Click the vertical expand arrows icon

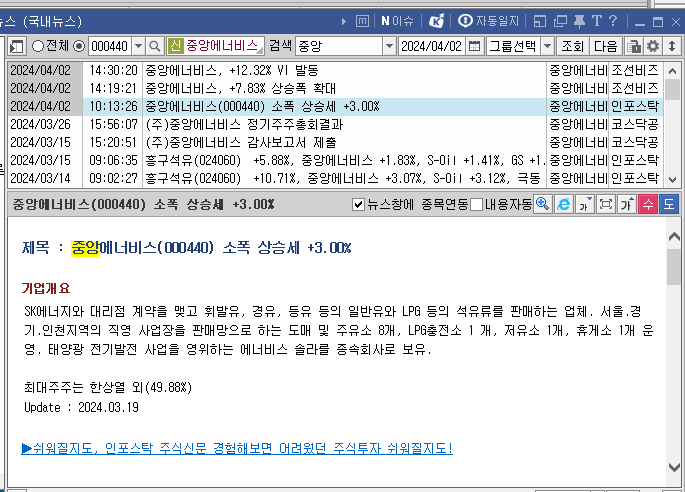tap(672, 46)
